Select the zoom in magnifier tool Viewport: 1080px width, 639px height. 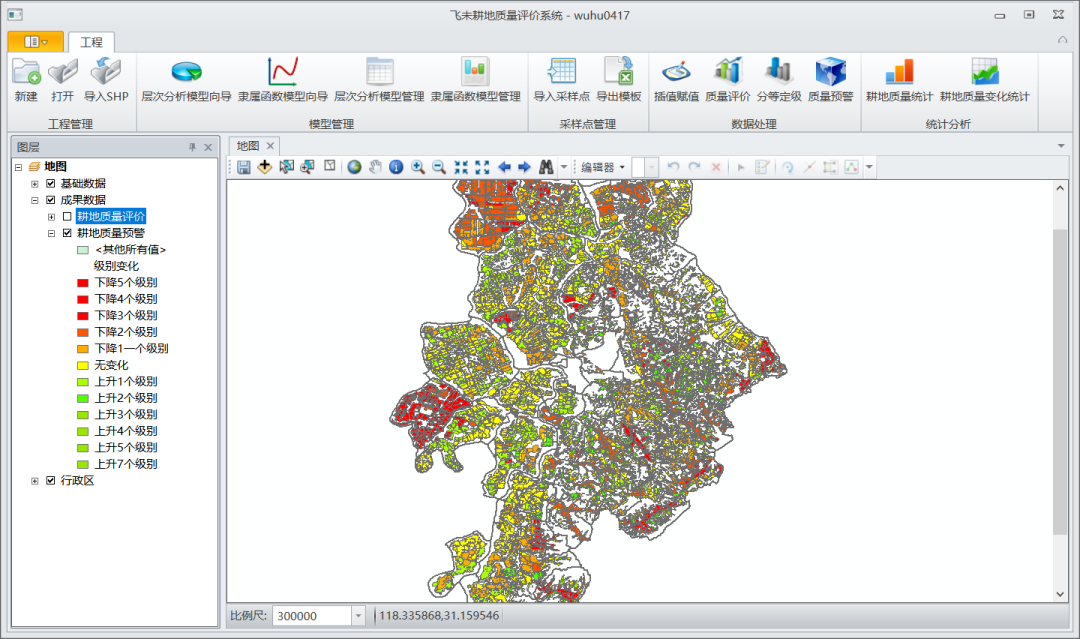pyautogui.click(x=417, y=167)
